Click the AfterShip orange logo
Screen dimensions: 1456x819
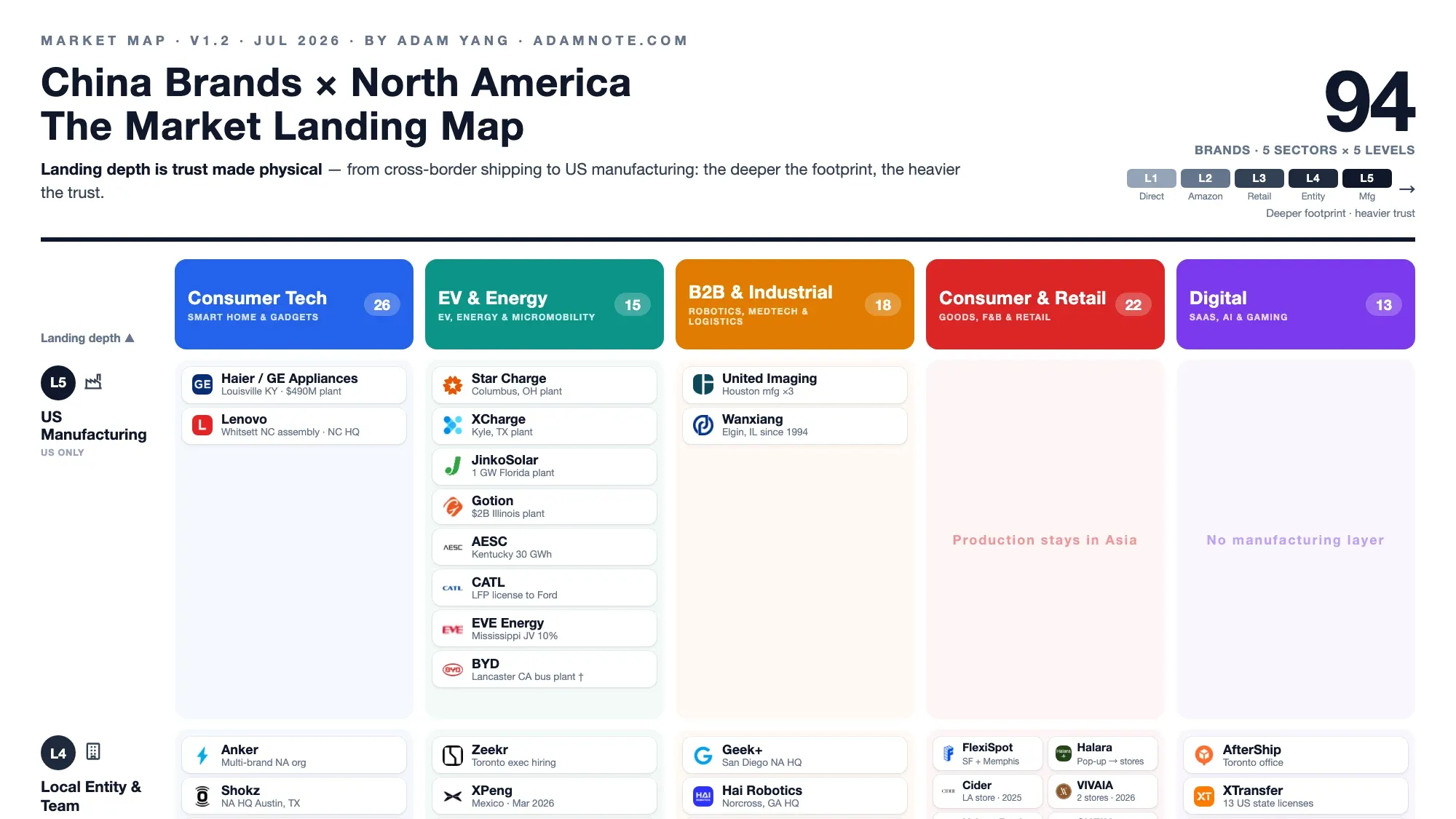click(x=1204, y=756)
